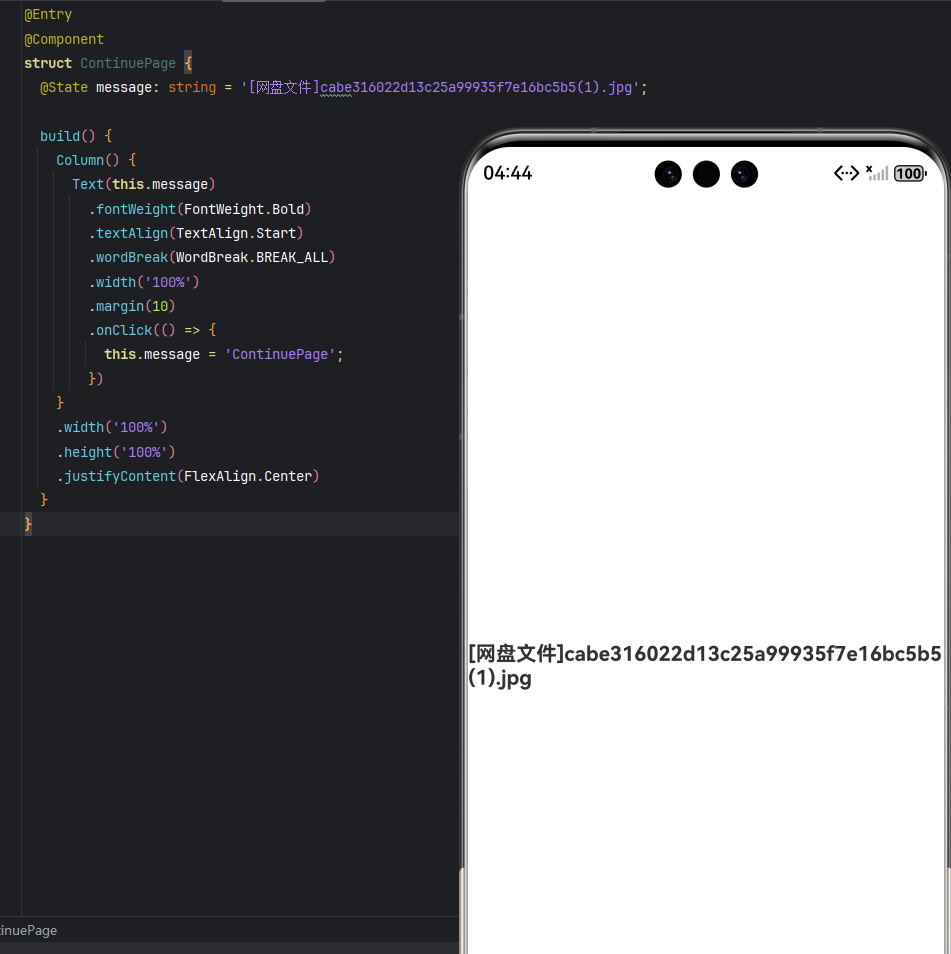Click the @Component decorator line
Screen dimensions: 951x954
pyautogui.click(x=64, y=40)
